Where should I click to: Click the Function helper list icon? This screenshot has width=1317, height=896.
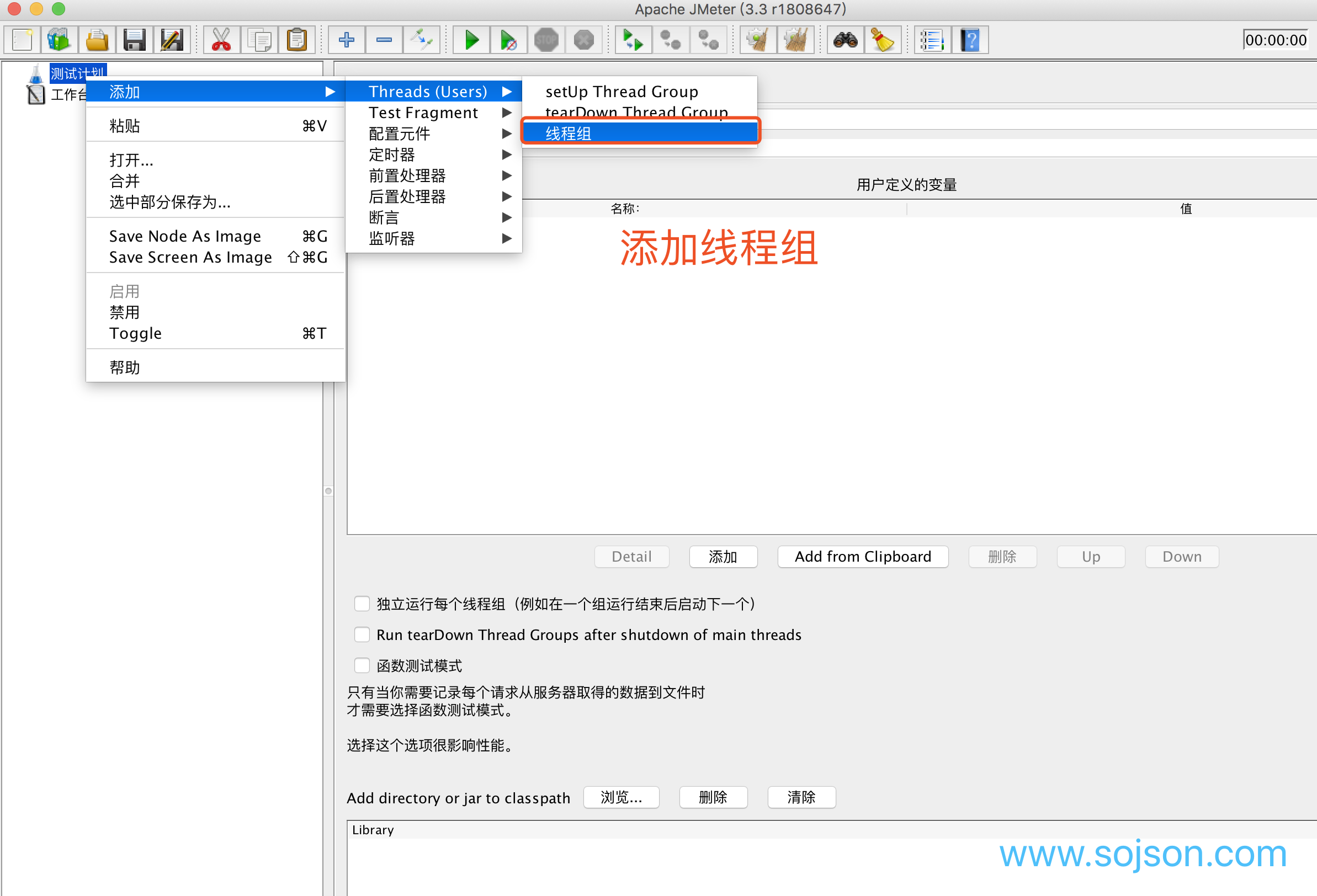[932, 40]
